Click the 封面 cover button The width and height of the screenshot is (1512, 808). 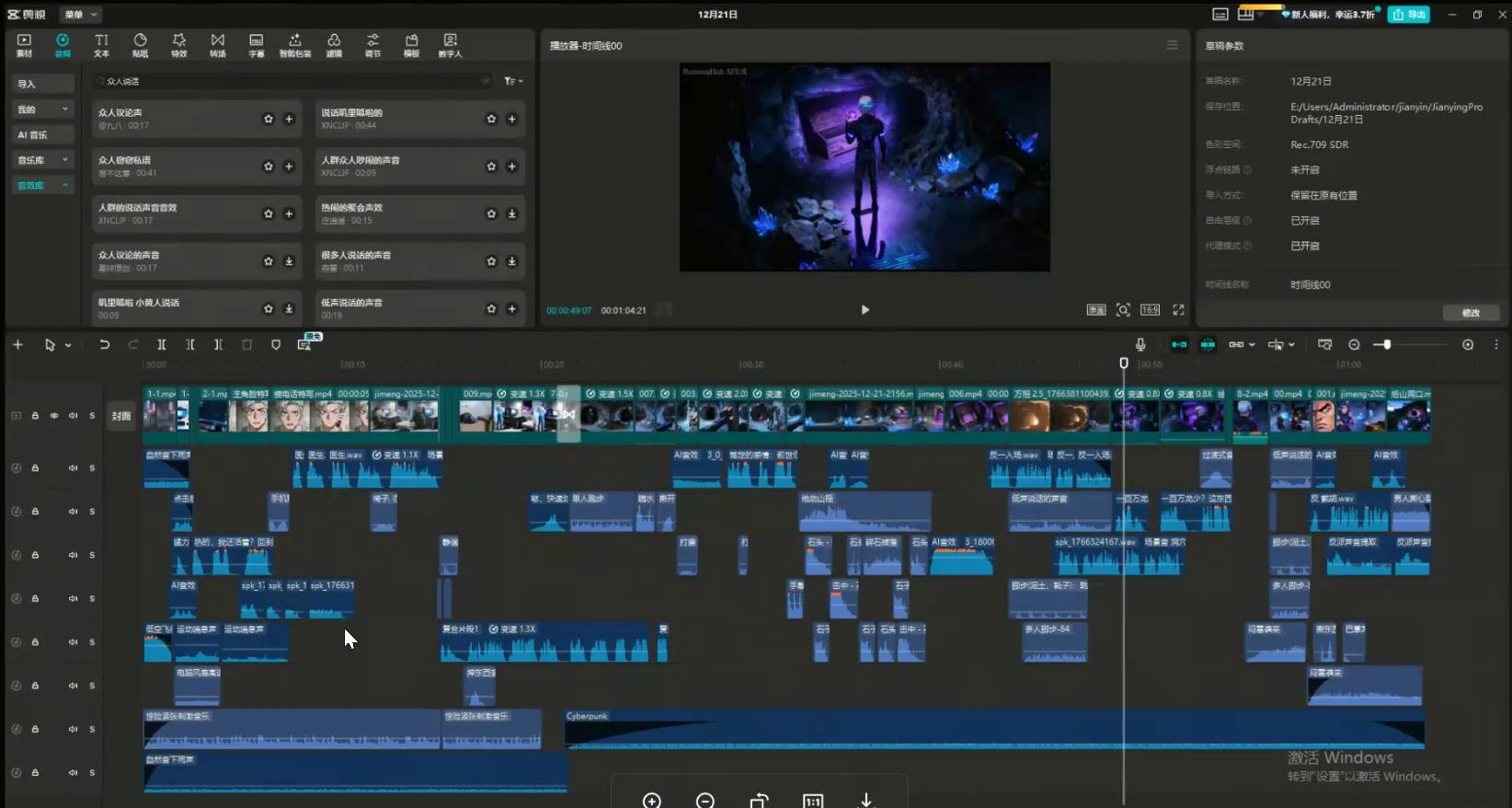[x=121, y=416]
